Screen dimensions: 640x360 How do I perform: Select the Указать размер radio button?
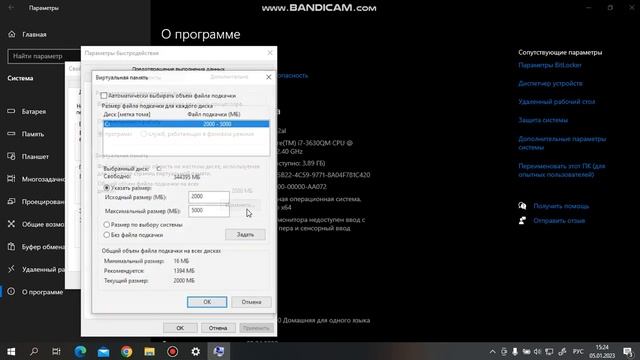pos(107,188)
